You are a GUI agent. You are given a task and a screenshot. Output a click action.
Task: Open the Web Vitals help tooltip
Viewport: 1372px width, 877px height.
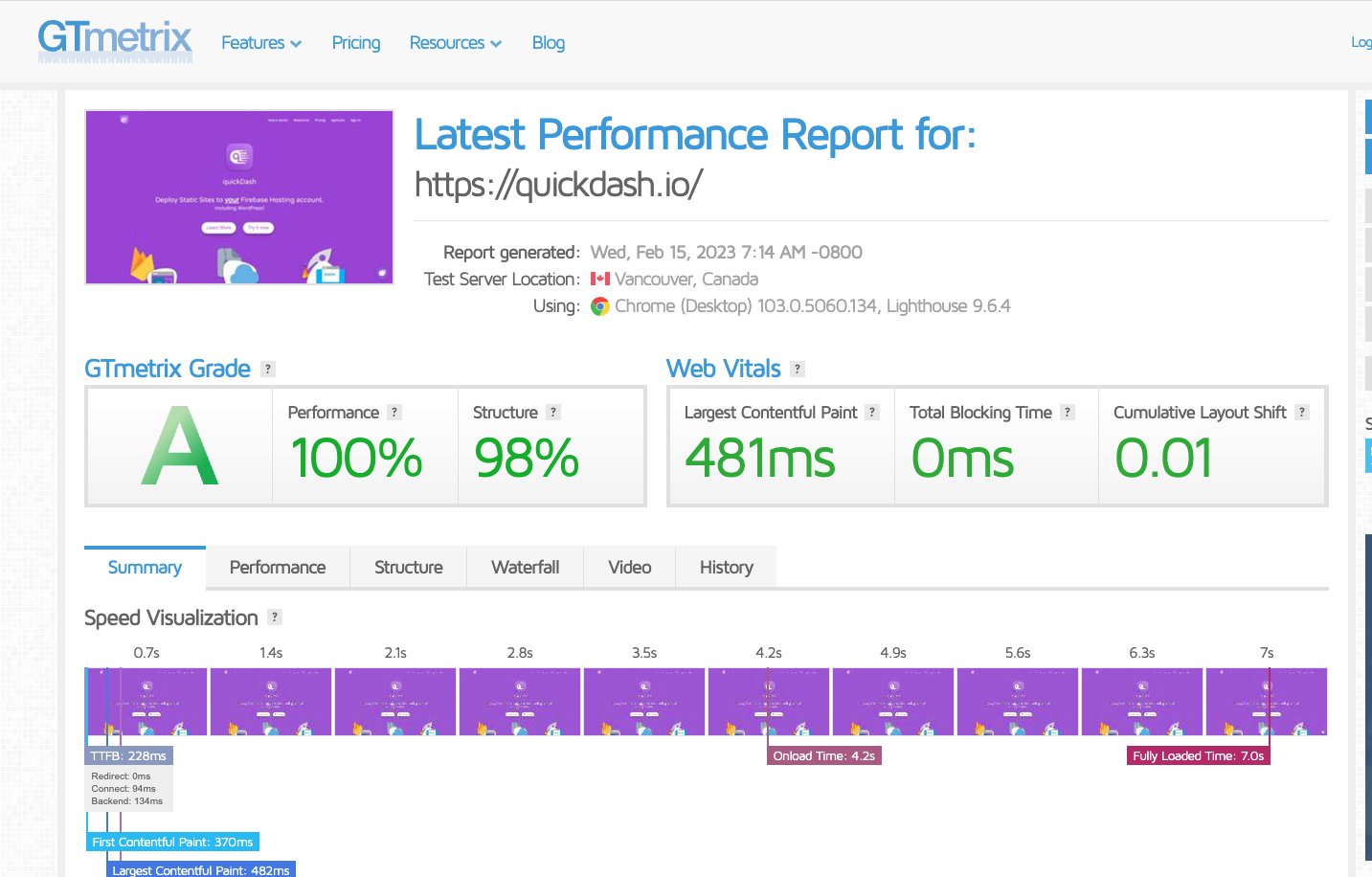pyautogui.click(x=797, y=368)
